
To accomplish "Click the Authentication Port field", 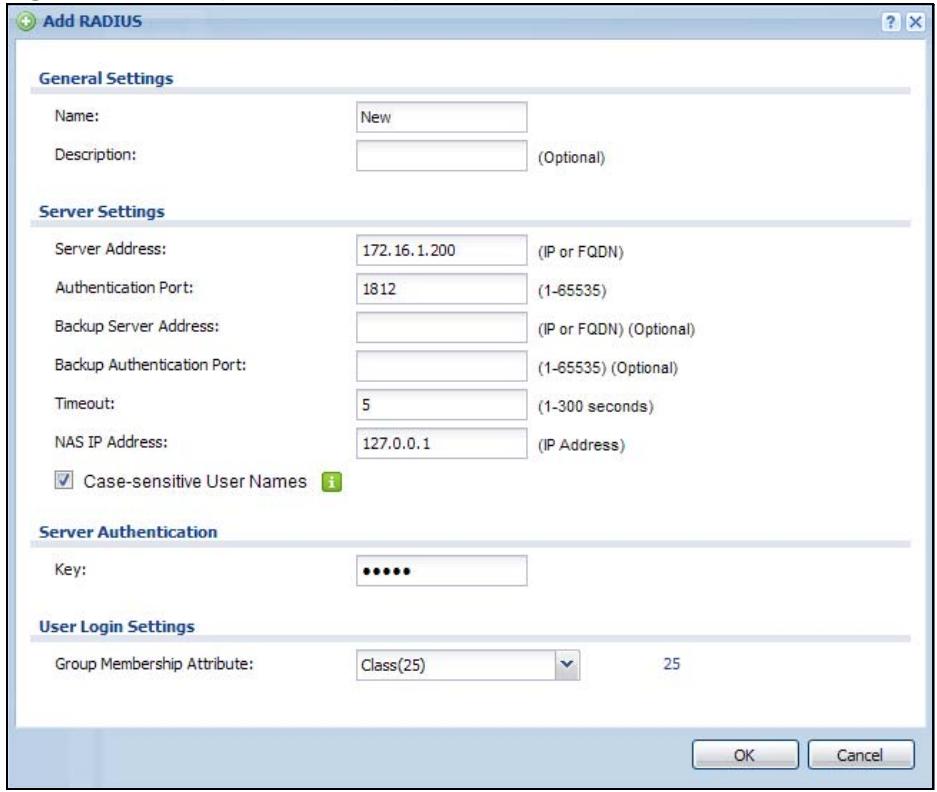I will point(442,289).
